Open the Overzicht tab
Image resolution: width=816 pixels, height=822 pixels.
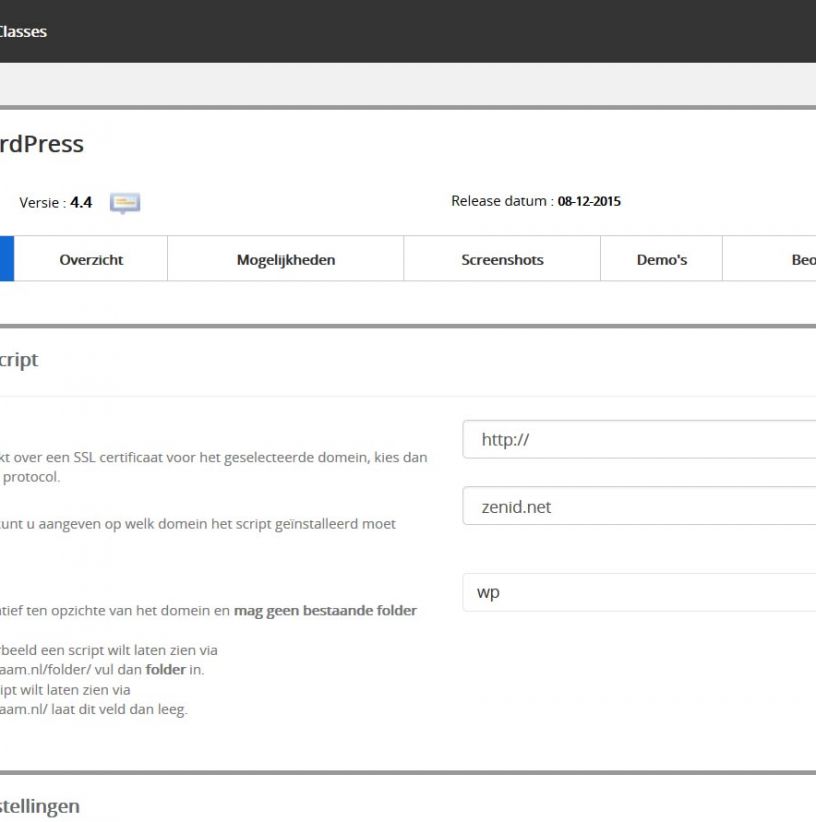91,259
